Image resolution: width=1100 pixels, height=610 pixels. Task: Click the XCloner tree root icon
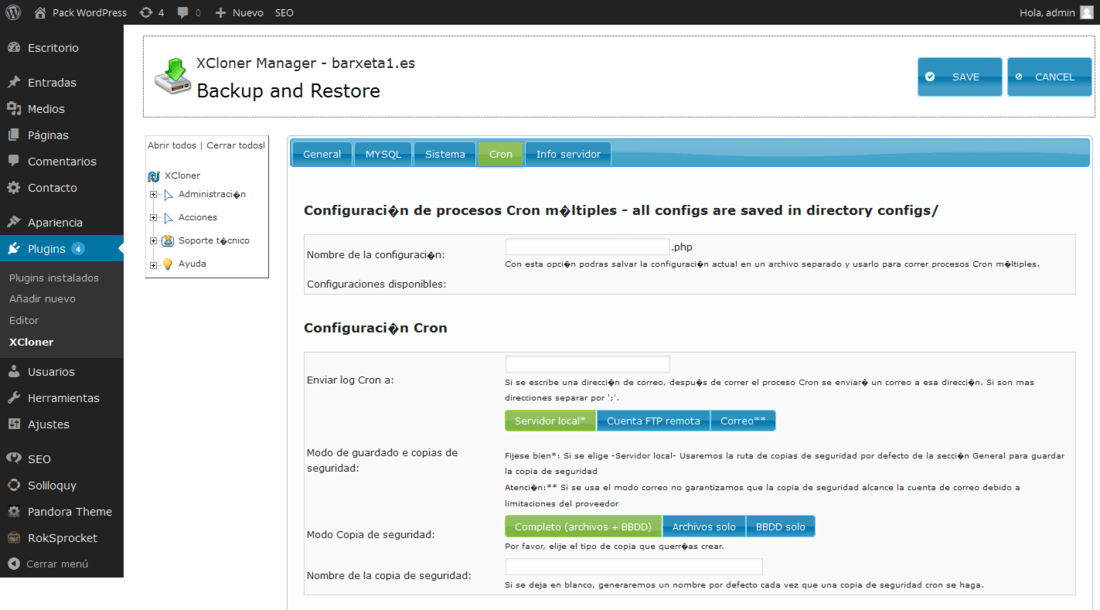(154, 176)
